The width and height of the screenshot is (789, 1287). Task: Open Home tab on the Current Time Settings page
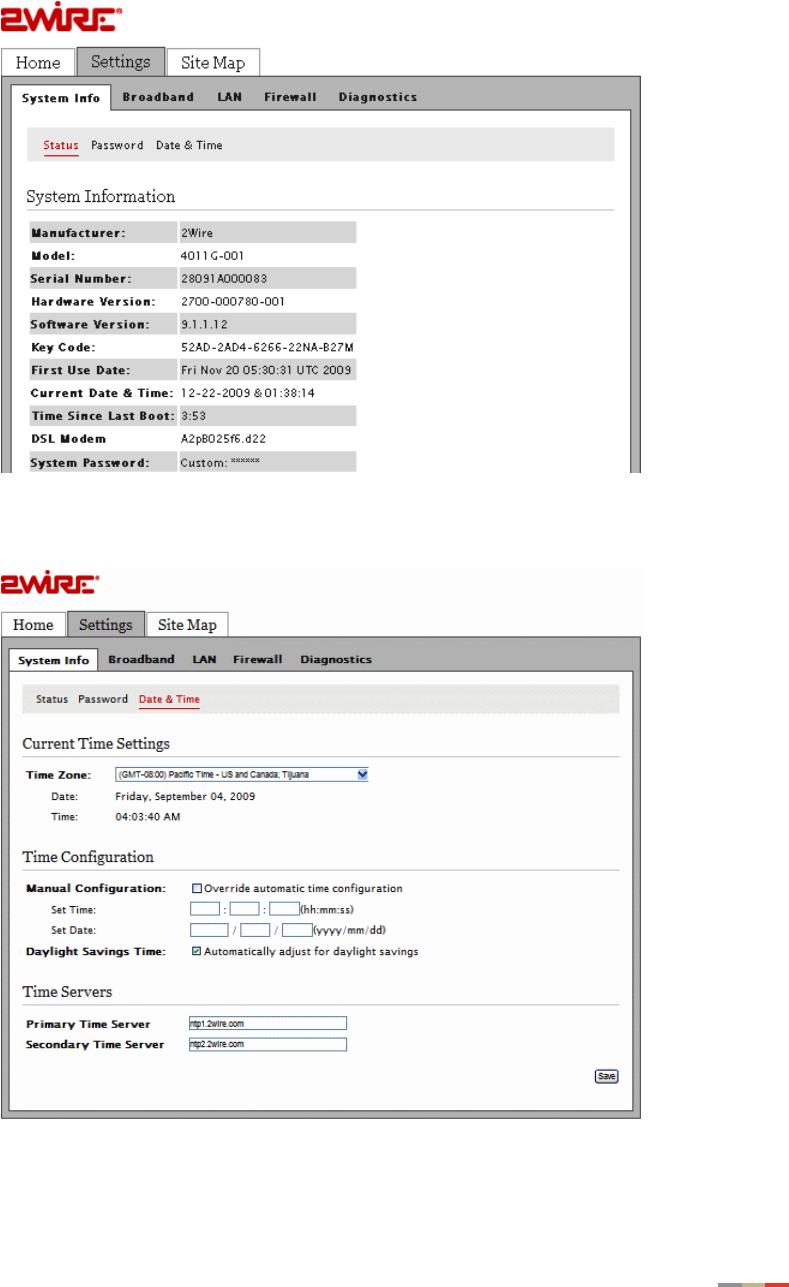click(x=33, y=625)
